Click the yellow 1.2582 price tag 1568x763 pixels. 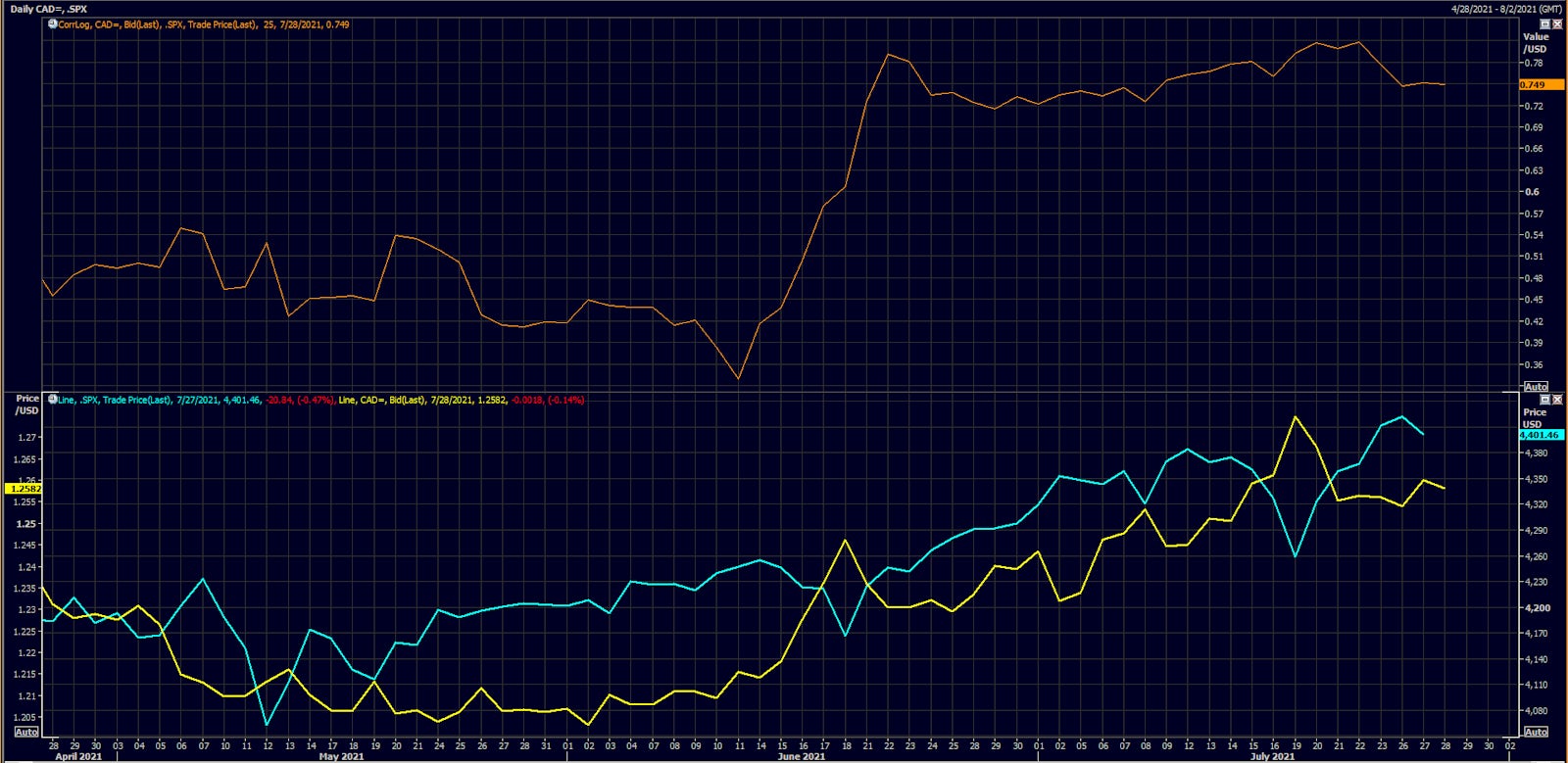24,488
